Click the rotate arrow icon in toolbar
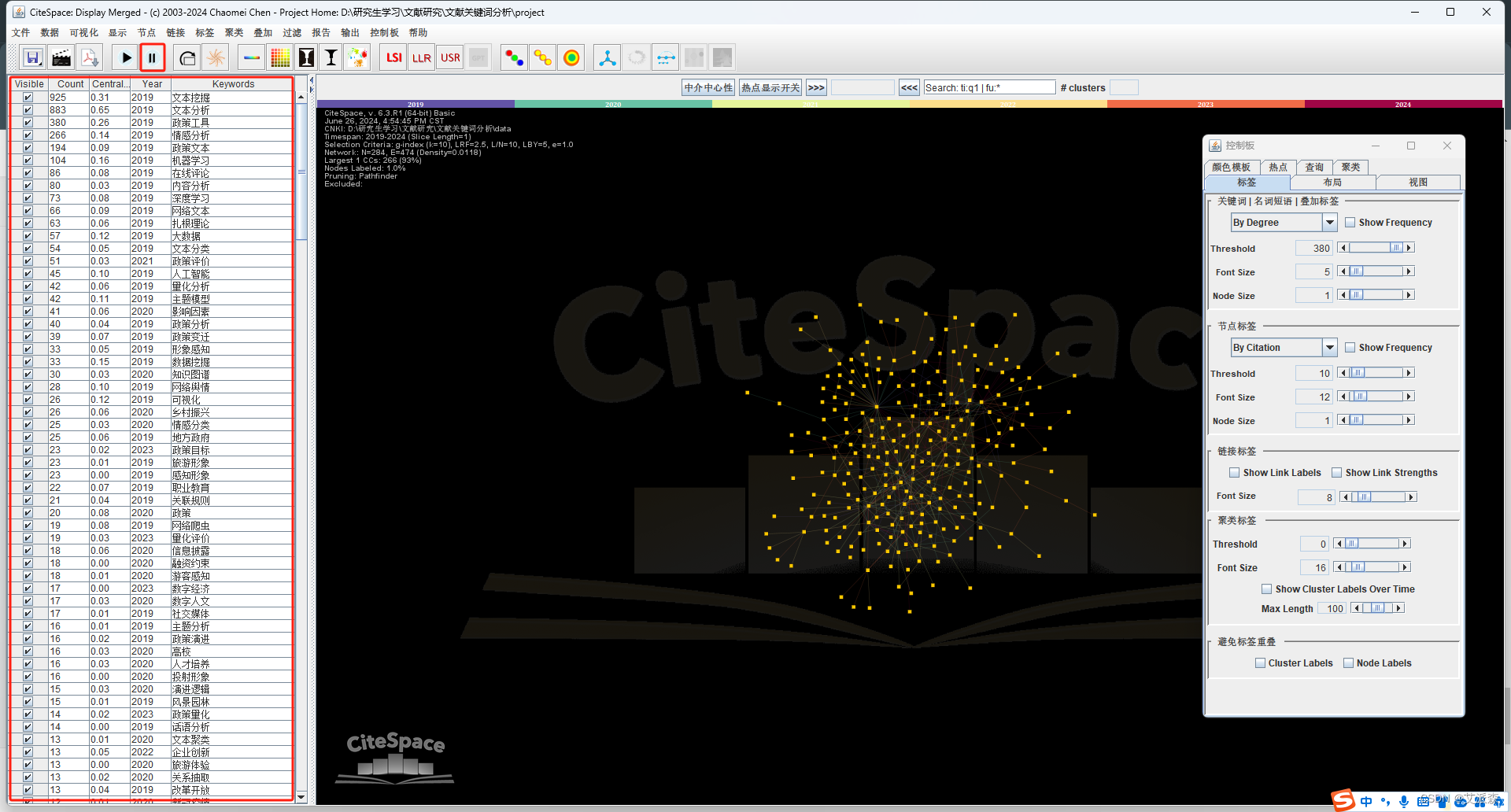1511x812 pixels. 187,57
